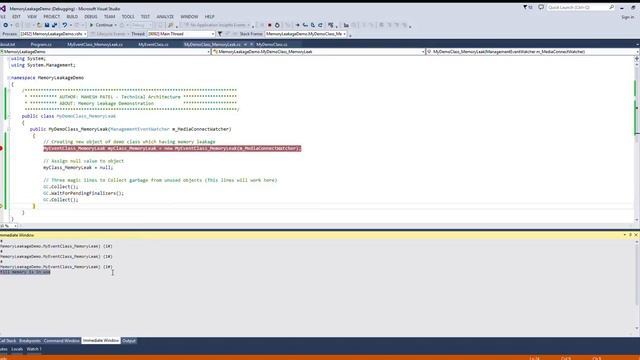640x360 pixels.
Task: Click the red breakpoint marker in margin
Action: 1,149
